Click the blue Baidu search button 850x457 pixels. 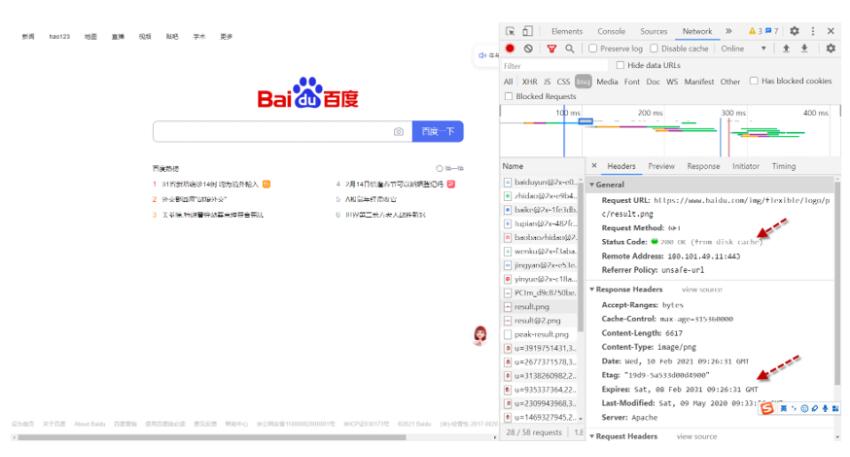pos(438,132)
